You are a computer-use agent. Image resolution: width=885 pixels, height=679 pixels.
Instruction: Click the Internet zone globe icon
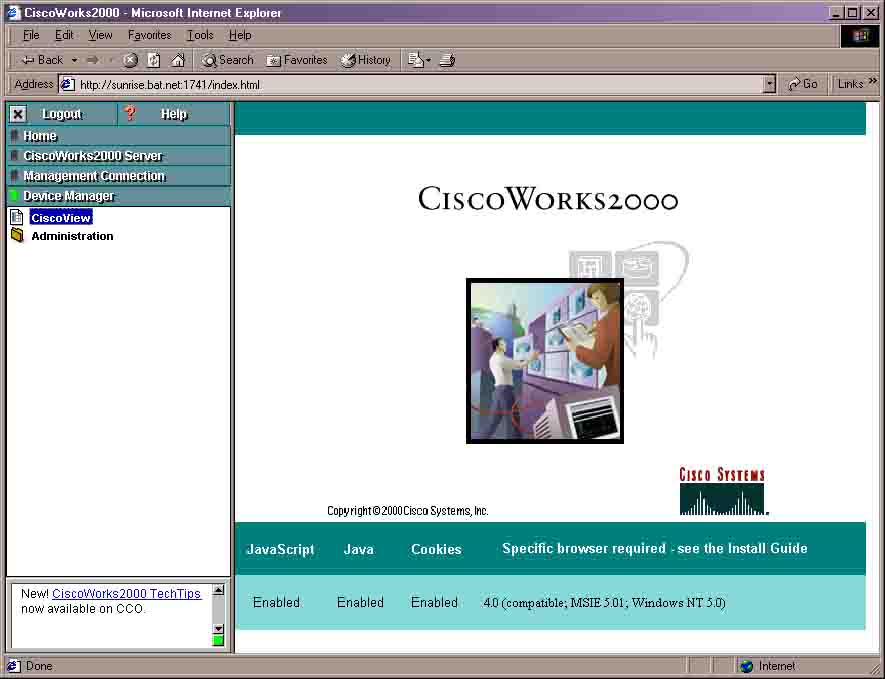click(746, 666)
